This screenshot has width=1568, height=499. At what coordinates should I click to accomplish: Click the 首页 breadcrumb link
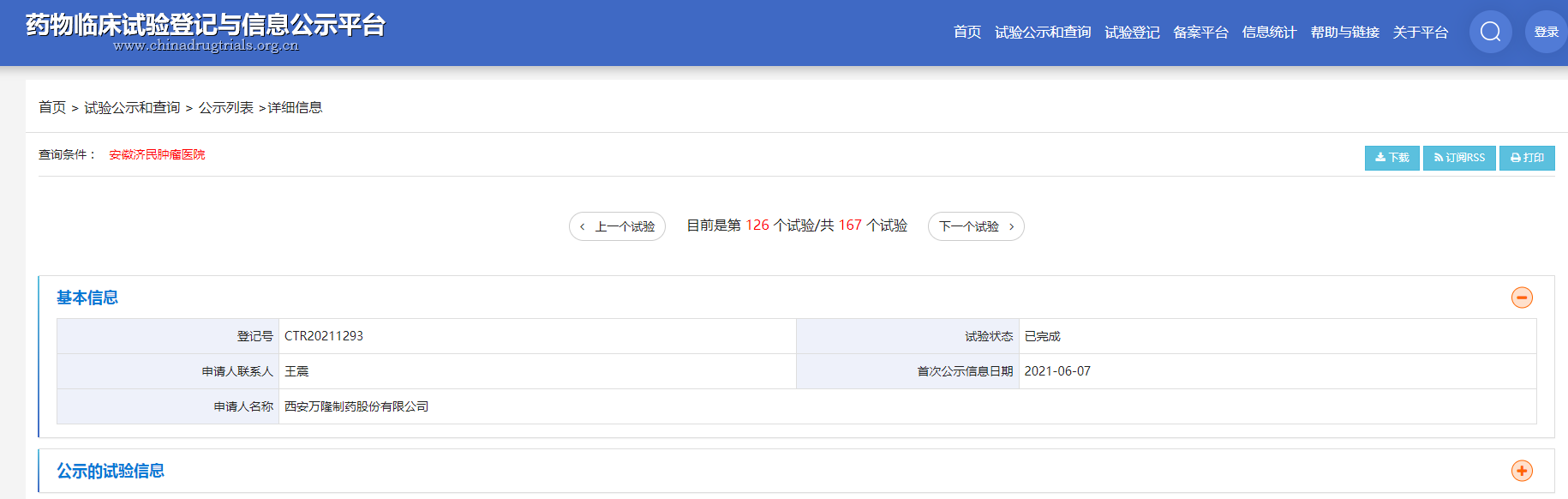pyautogui.click(x=52, y=107)
